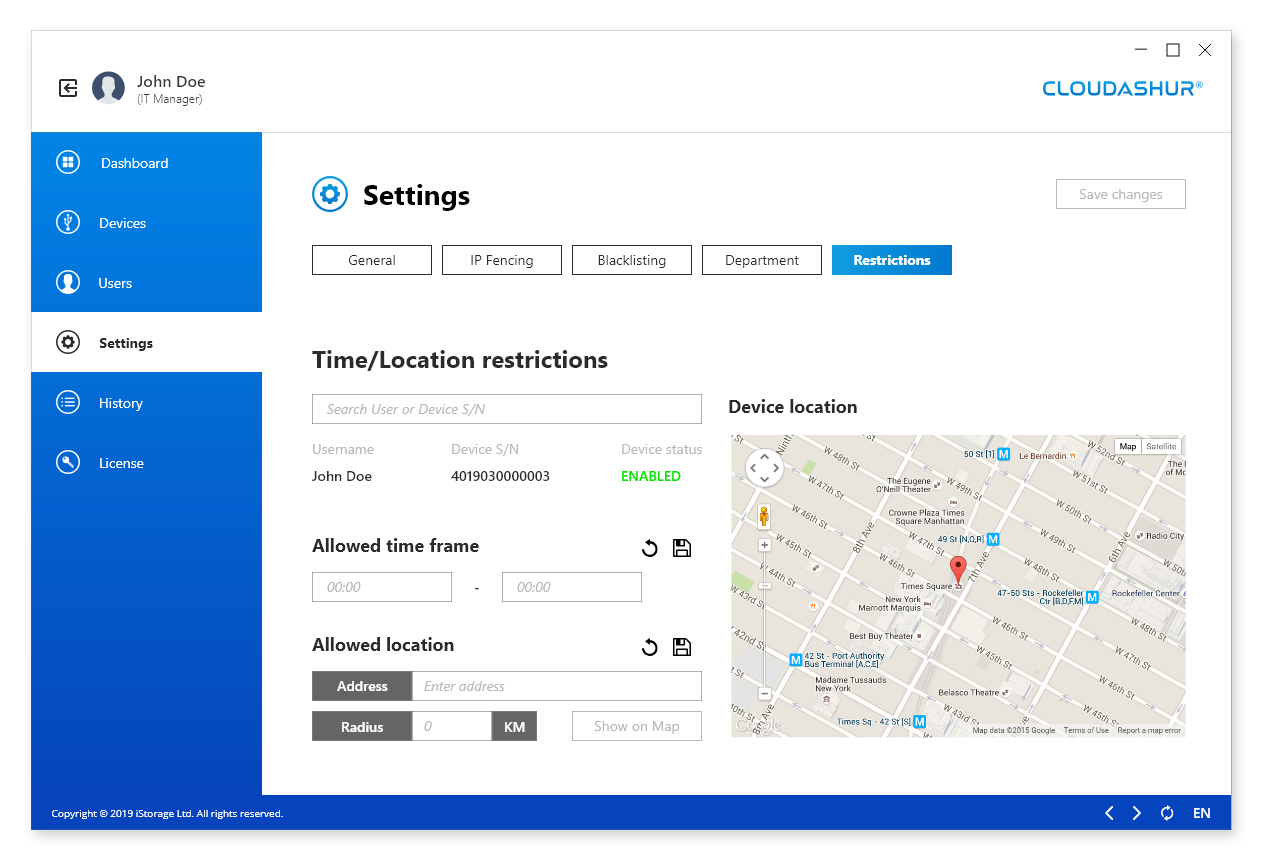1267x863 pixels.
Task: Go back using footer left arrow
Action: point(1109,813)
